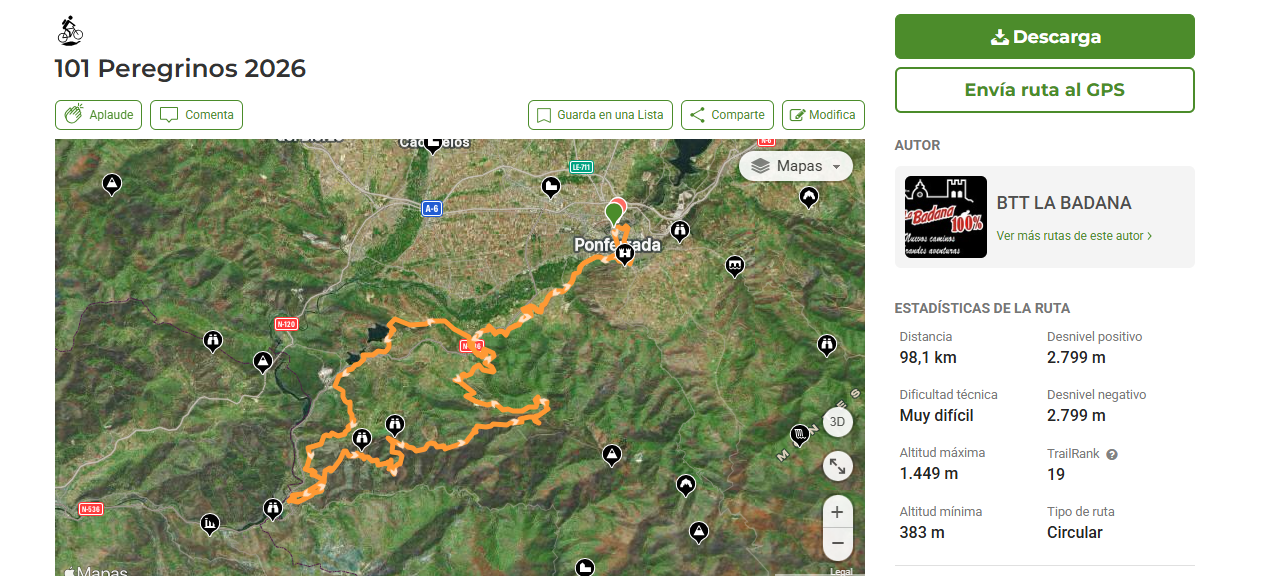This screenshot has height=576, width=1272.
Task: Download the route with Descarga
Action: [1044, 37]
